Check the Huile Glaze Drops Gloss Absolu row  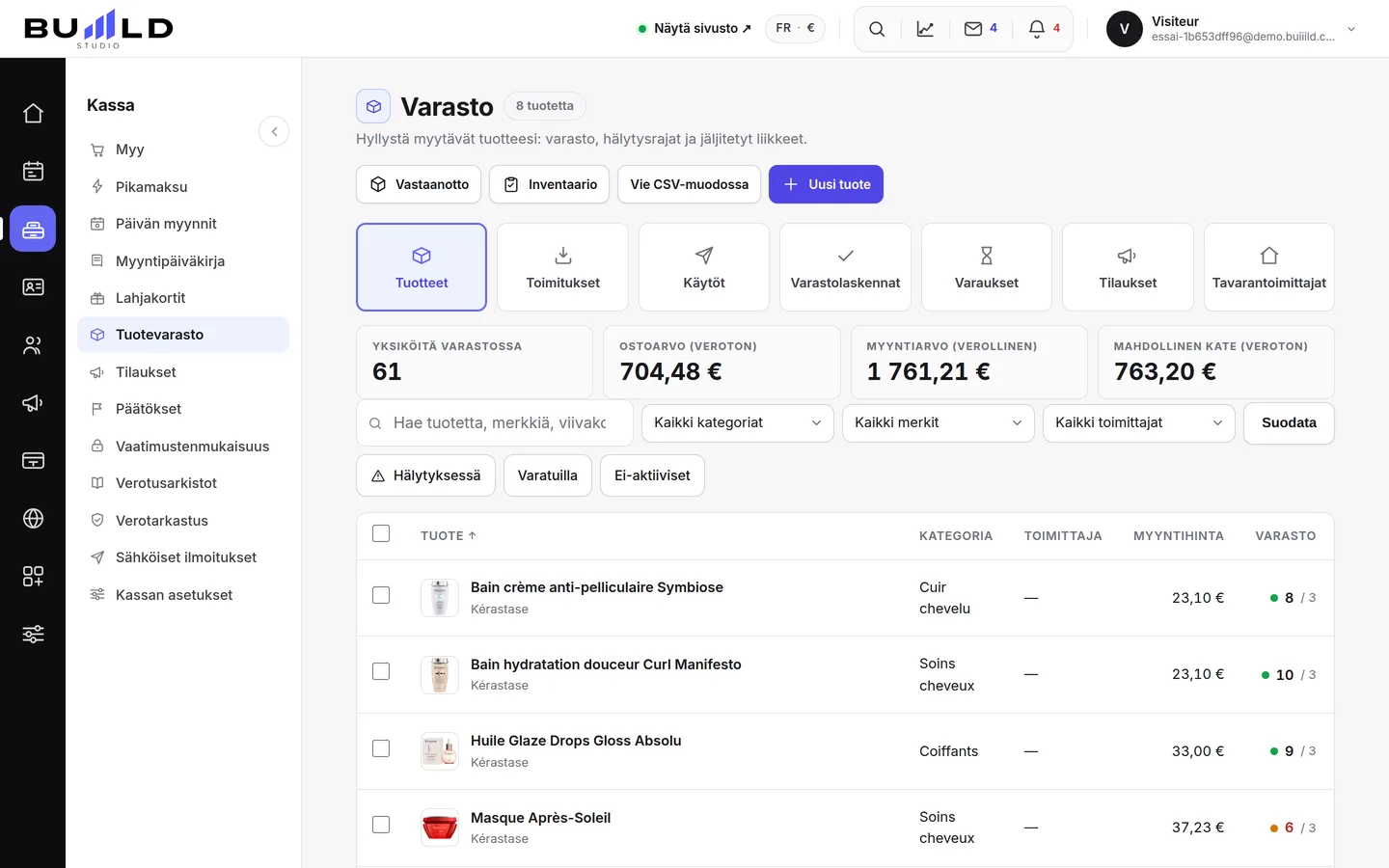point(381,748)
